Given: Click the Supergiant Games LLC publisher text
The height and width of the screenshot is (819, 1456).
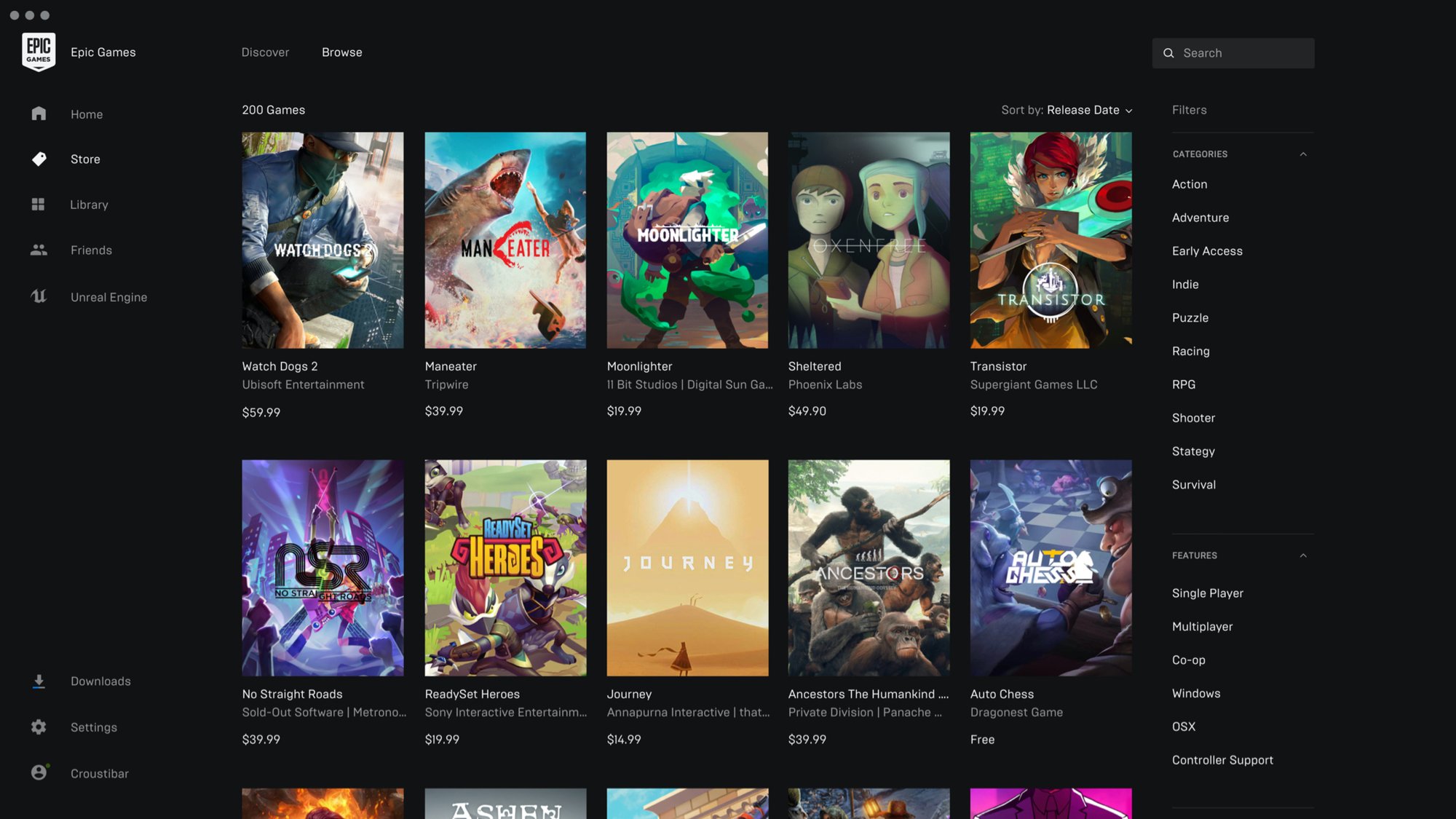Looking at the screenshot, I should coord(1034,384).
